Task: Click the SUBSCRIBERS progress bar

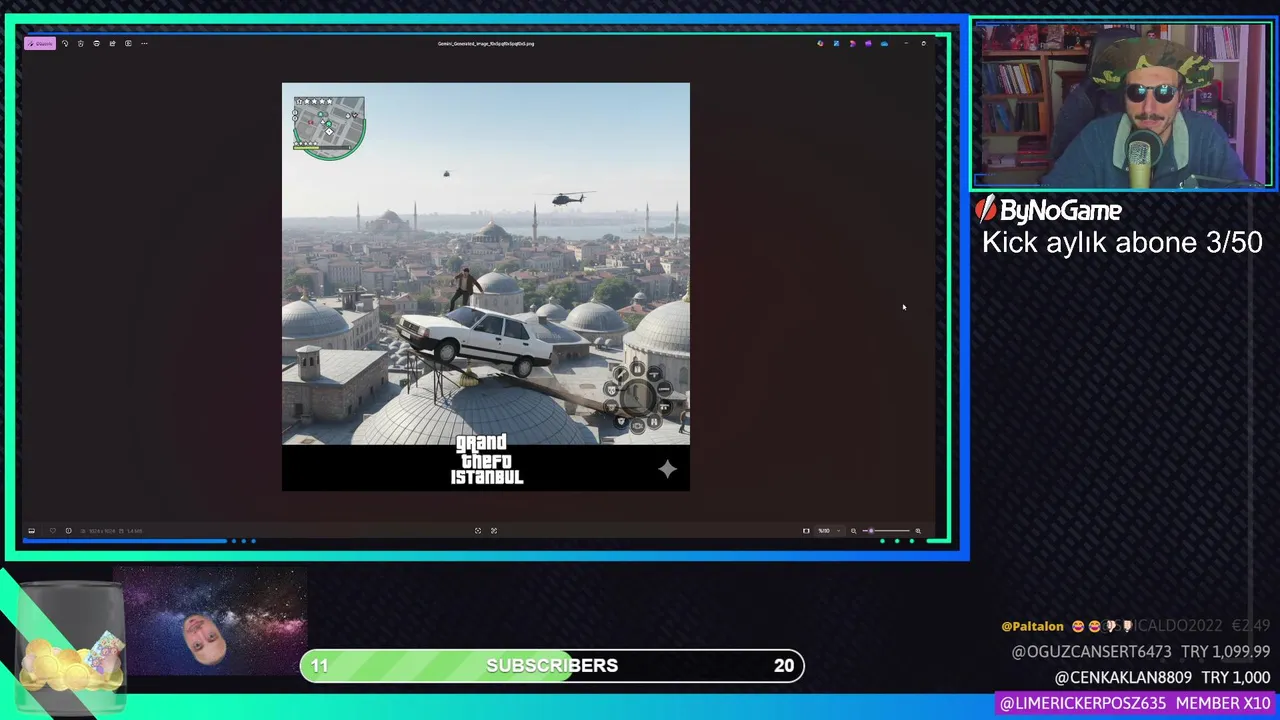Action: click(552, 666)
